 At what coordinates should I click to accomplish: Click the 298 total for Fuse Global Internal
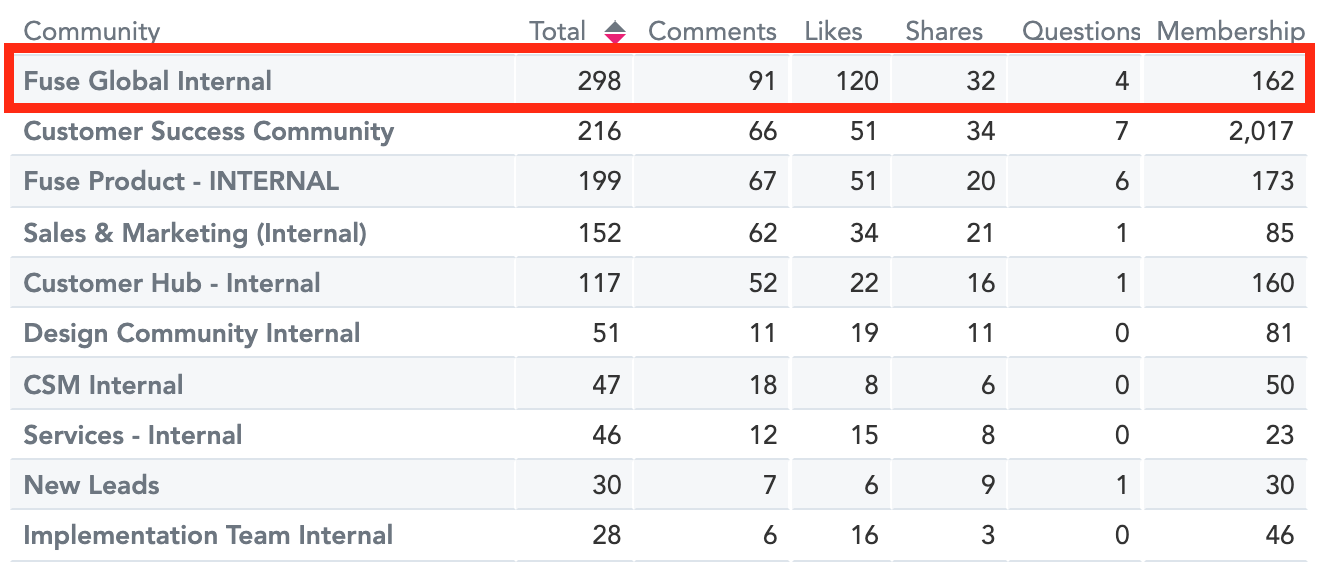(599, 81)
